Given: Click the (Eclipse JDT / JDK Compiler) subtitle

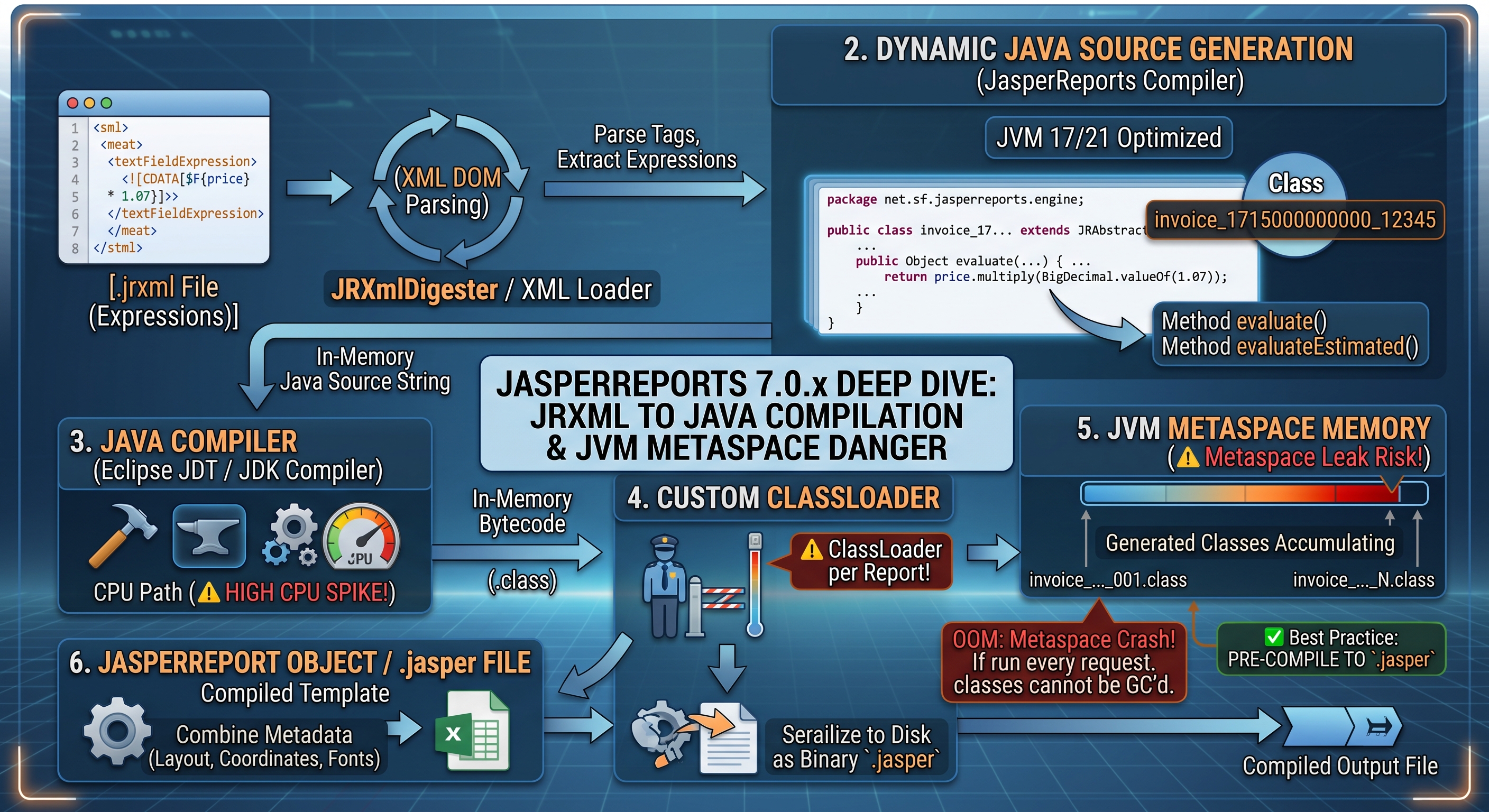Looking at the screenshot, I should coord(237,470).
